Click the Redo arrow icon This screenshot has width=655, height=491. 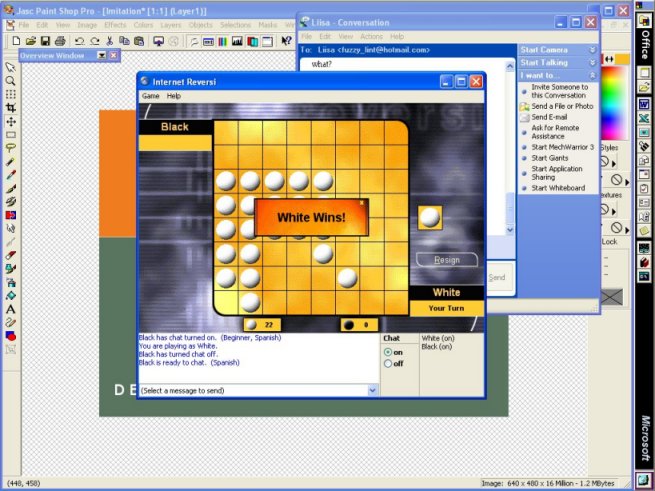(x=95, y=41)
